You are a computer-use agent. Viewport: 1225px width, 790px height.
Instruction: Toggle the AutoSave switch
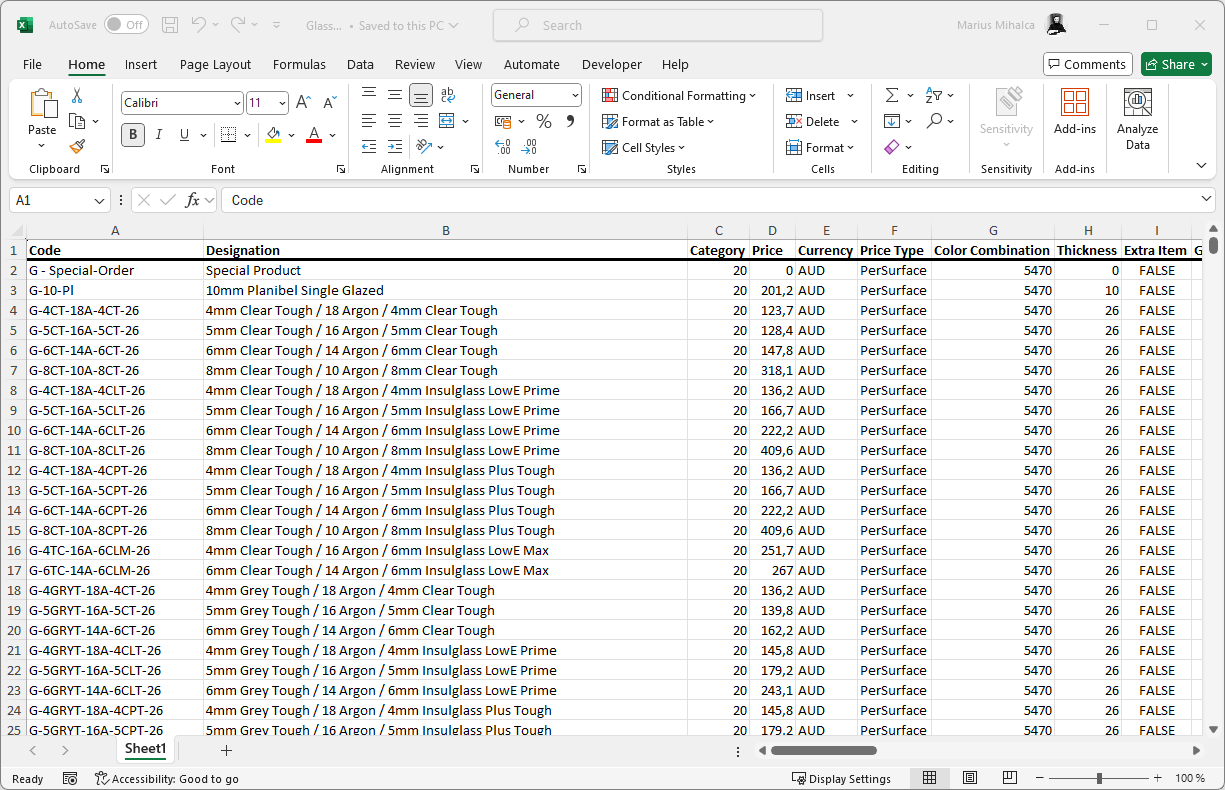coord(126,25)
